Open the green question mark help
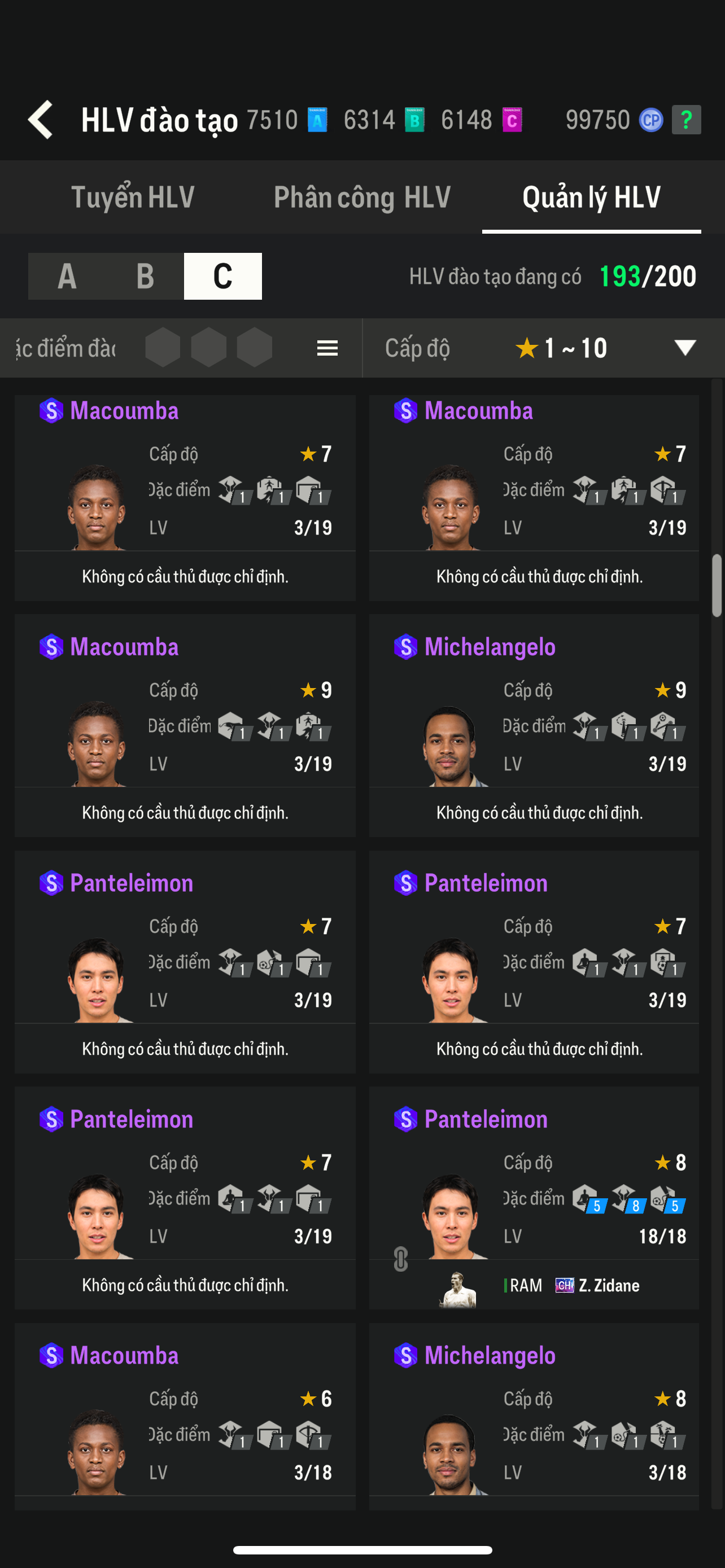The image size is (725, 1568). pyautogui.click(x=686, y=119)
